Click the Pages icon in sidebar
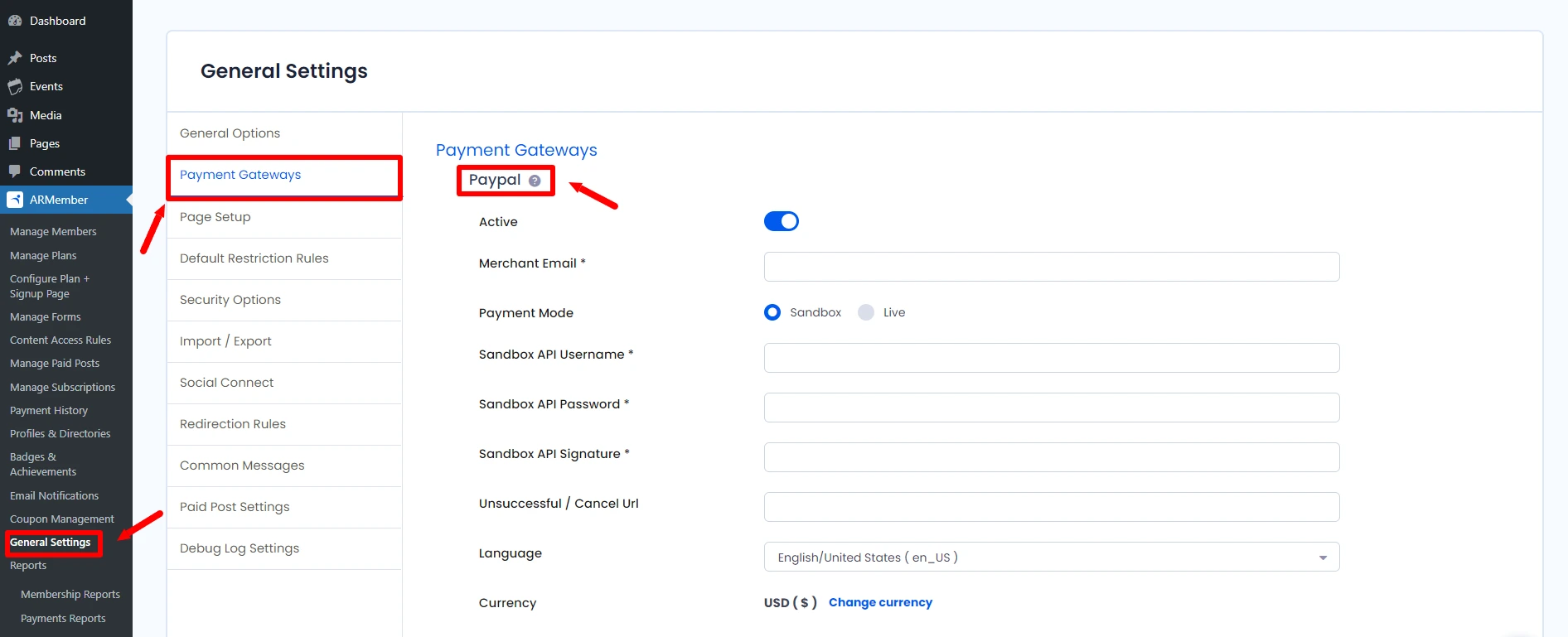1568x637 pixels. [x=15, y=143]
